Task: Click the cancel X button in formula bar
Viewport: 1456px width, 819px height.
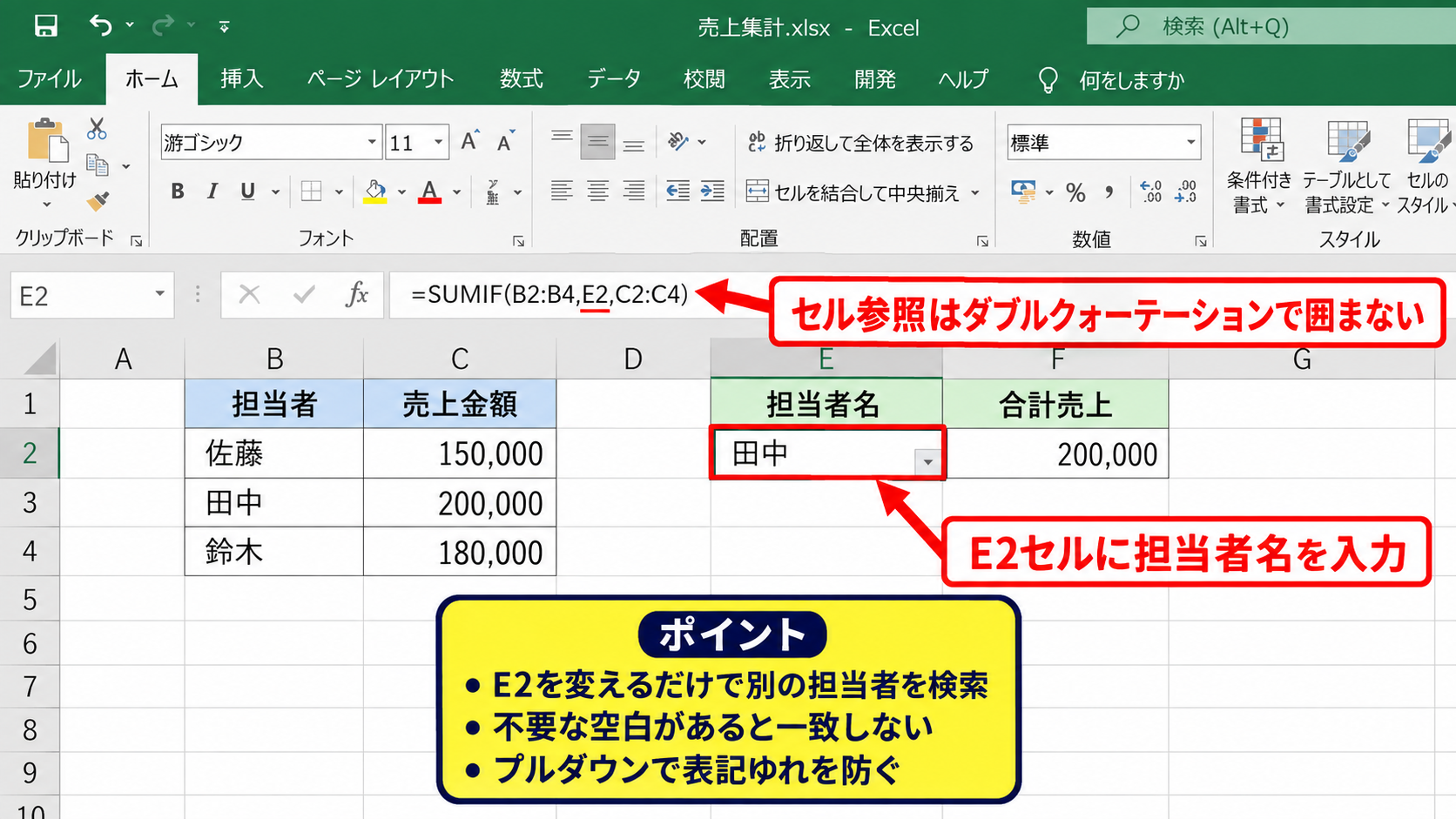Action: coord(249,295)
